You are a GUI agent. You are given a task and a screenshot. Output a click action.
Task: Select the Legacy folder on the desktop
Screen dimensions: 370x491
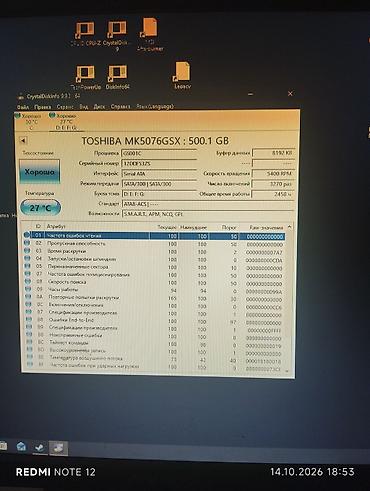click(182, 76)
